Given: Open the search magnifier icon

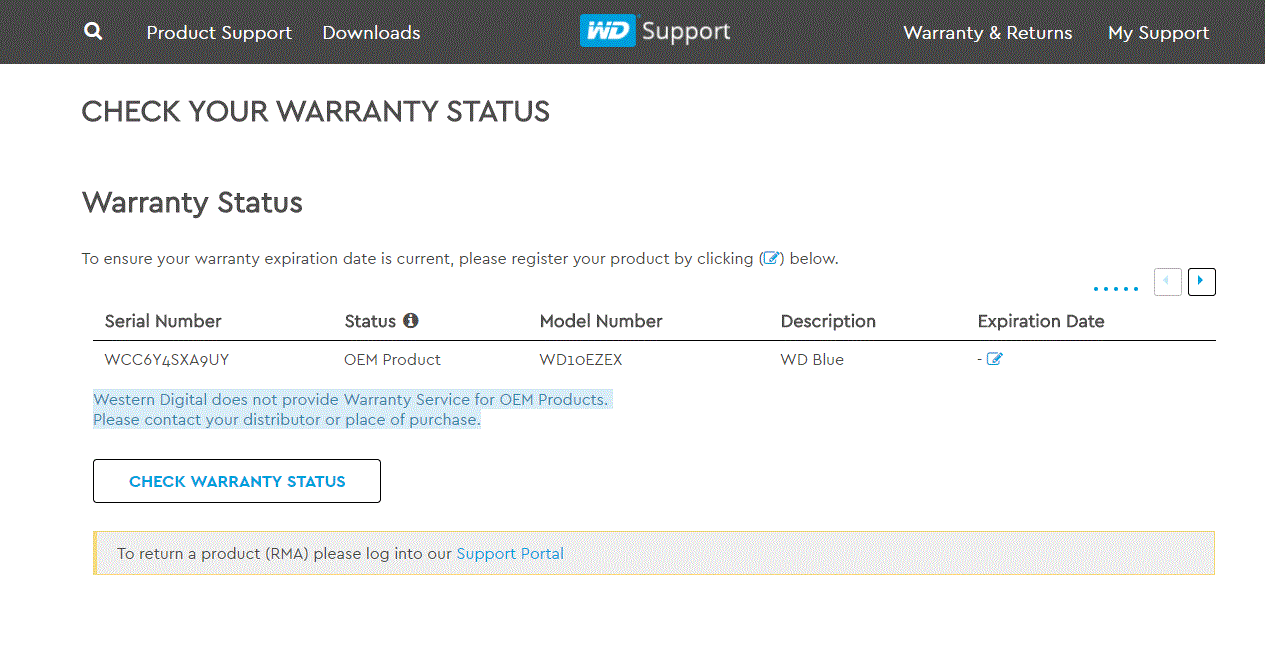Looking at the screenshot, I should pos(93,31).
